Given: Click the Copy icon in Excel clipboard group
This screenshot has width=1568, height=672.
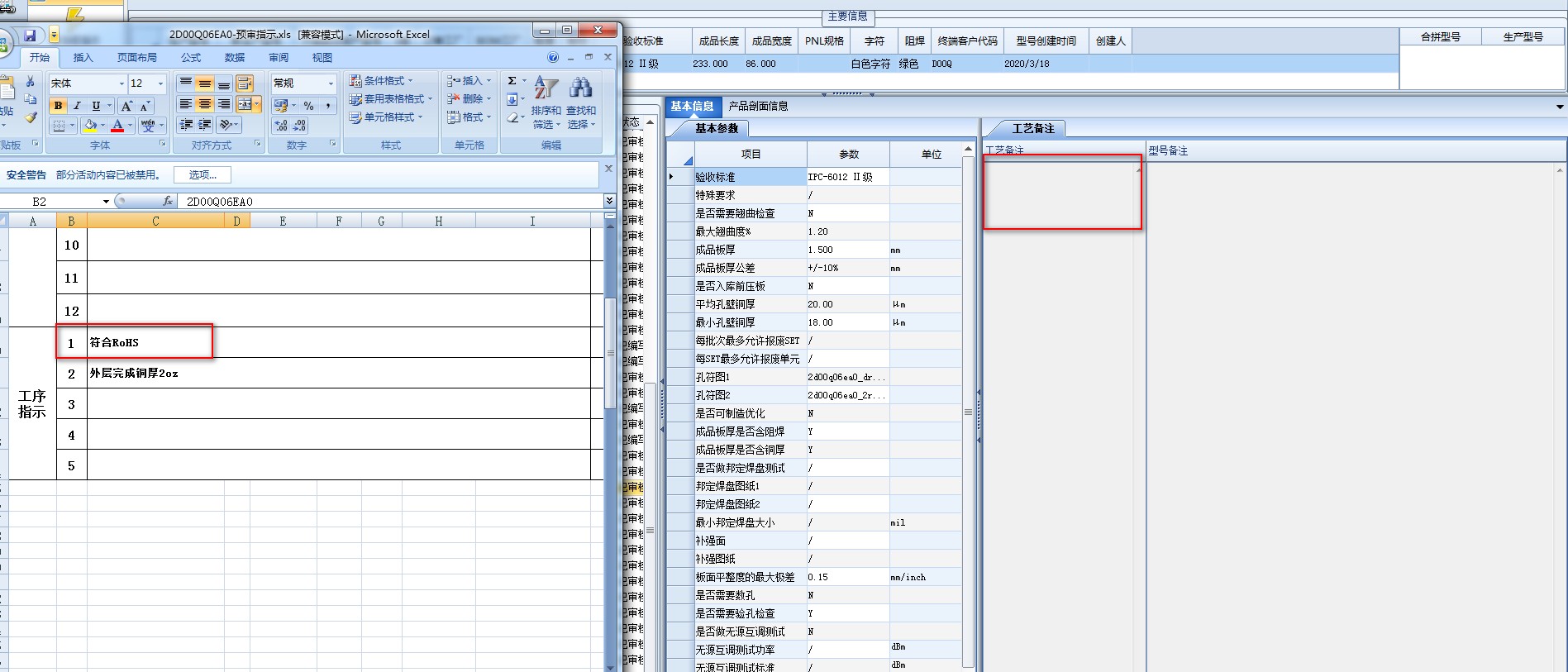Looking at the screenshot, I should (x=31, y=99).
